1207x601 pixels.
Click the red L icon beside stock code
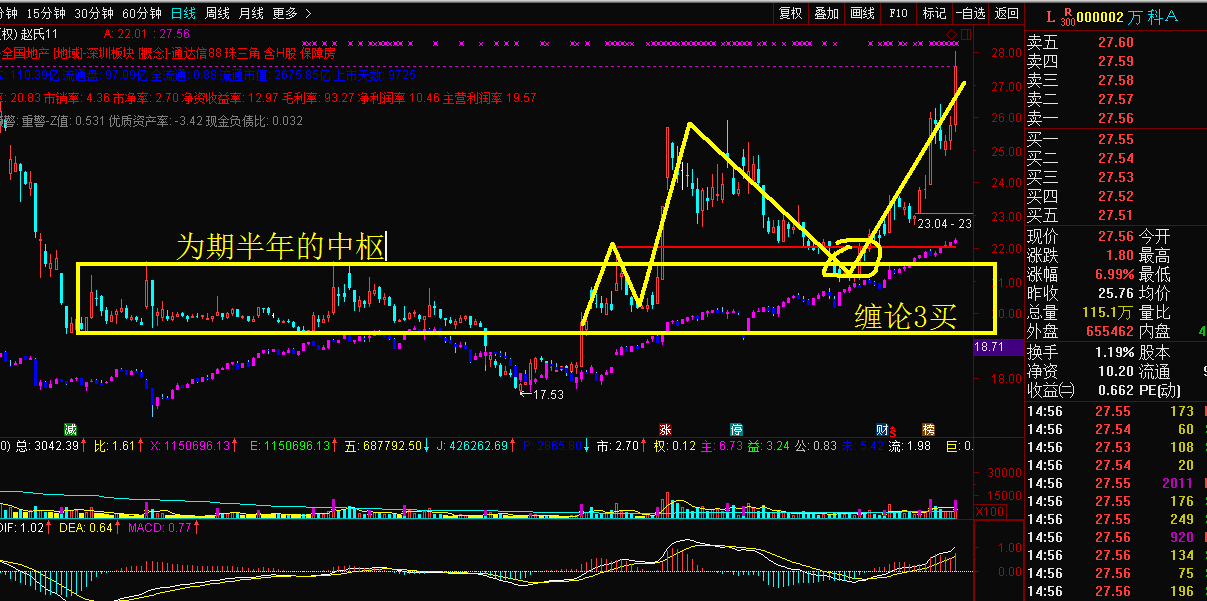click(x=1050, y=16)
